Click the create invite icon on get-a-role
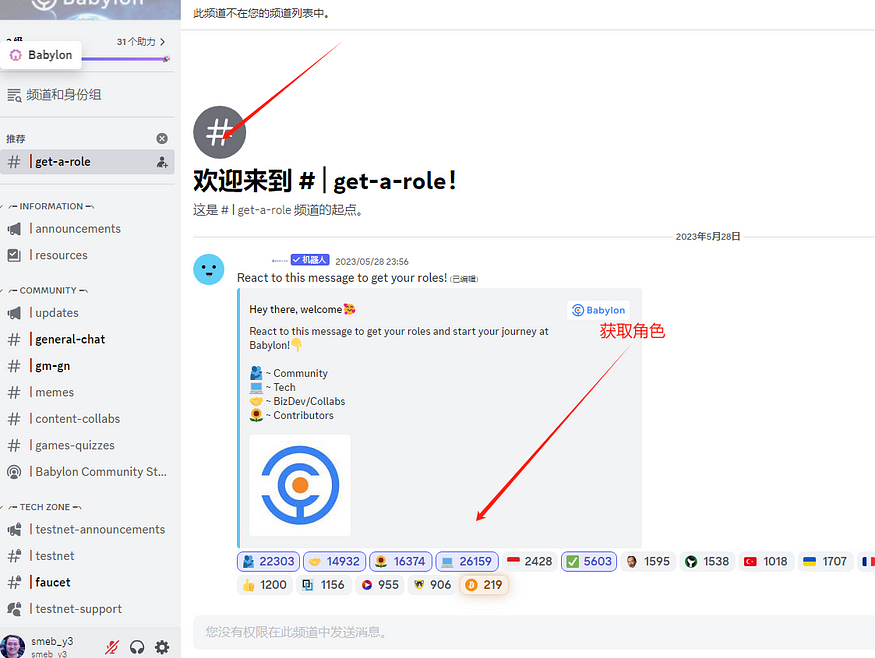 coord(162,162)
